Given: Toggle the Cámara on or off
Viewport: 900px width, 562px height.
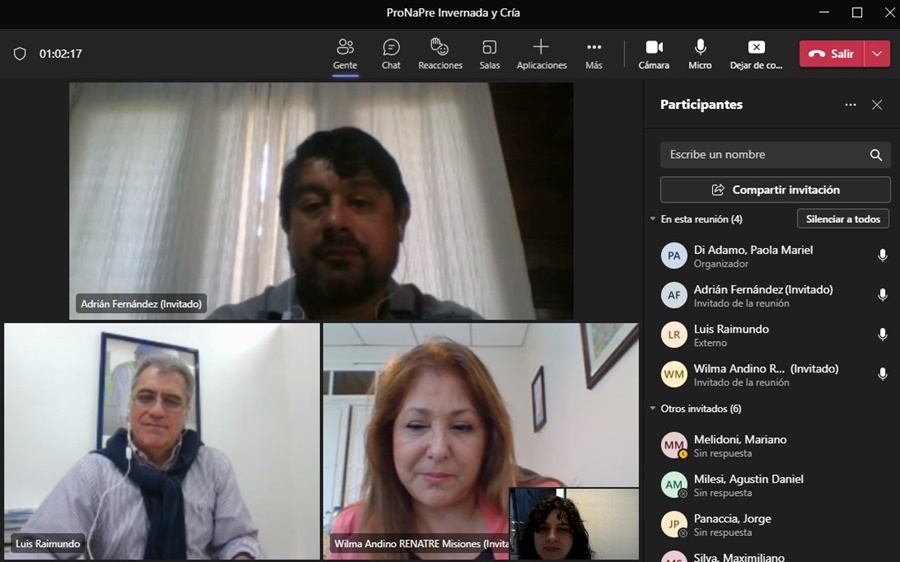Looking at the screenshot, I should [654, 54].
